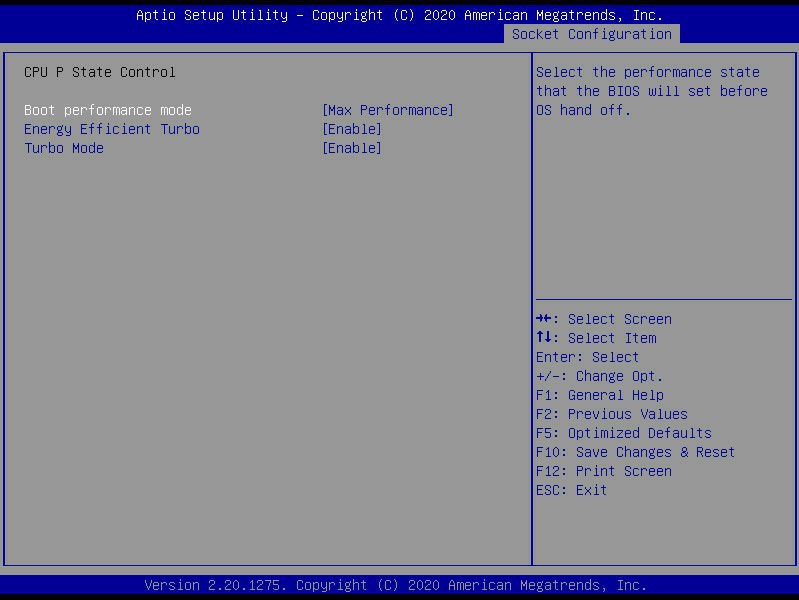Click the CPU P State Control heading

pyautogui.click(x=99, y=72)
